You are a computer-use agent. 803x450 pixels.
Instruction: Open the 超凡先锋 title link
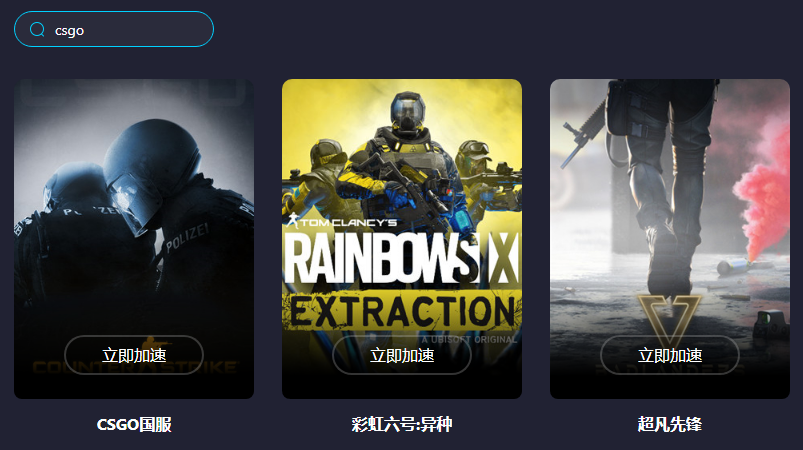[670, 424]
